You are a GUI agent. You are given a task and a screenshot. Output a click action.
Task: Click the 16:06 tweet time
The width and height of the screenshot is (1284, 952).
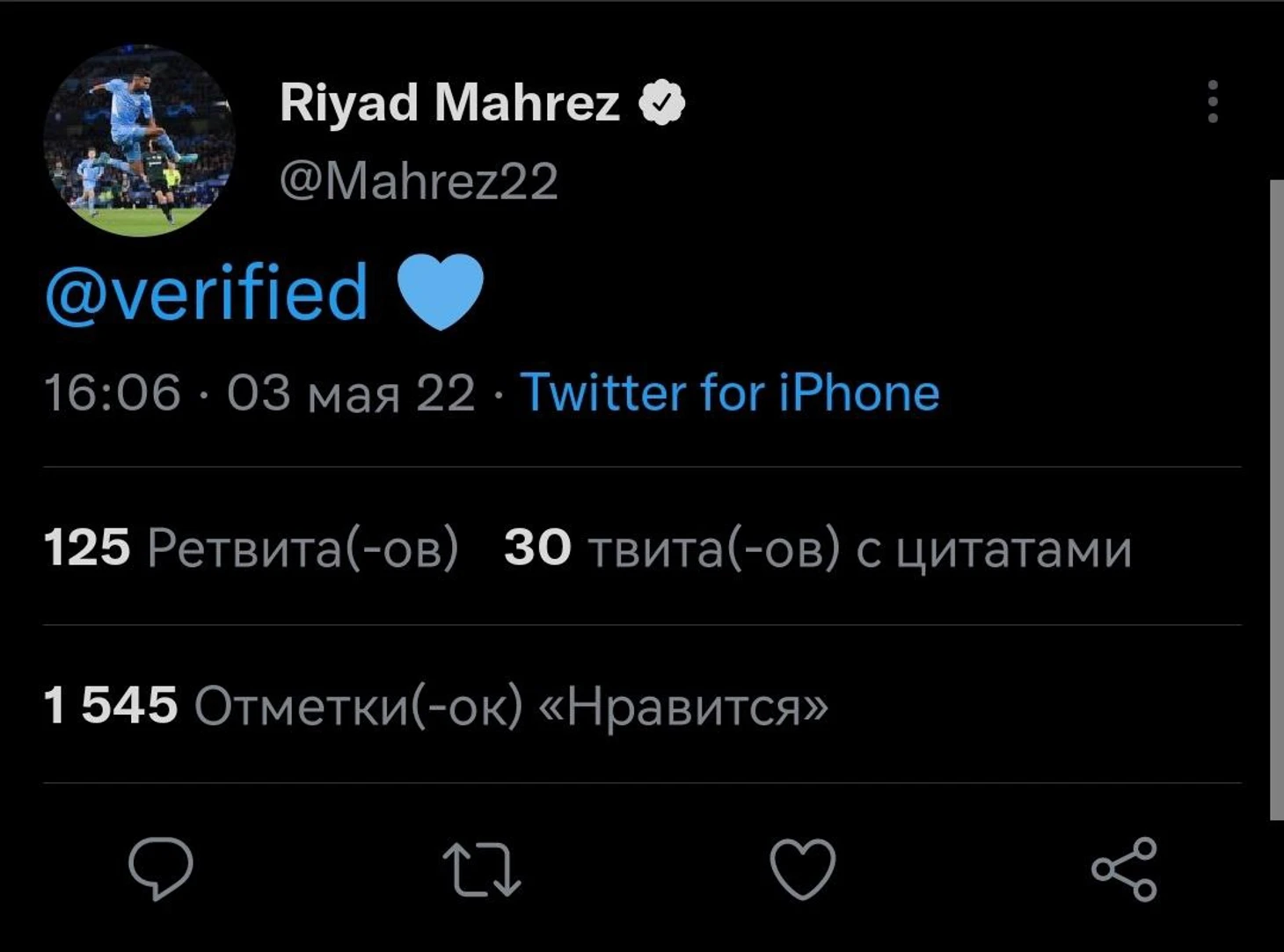112,392
